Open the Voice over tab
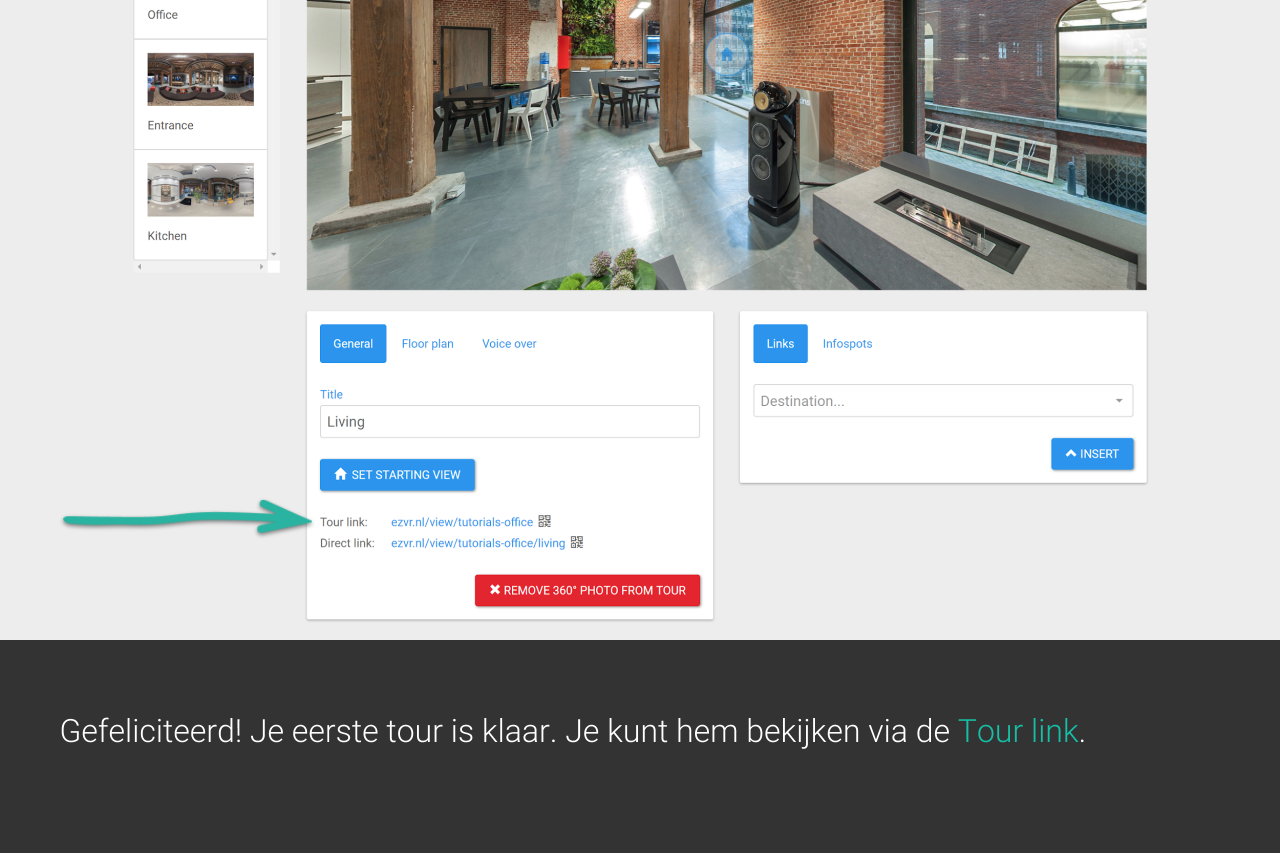Screen dimensions: 1280x853 (509, 344)
